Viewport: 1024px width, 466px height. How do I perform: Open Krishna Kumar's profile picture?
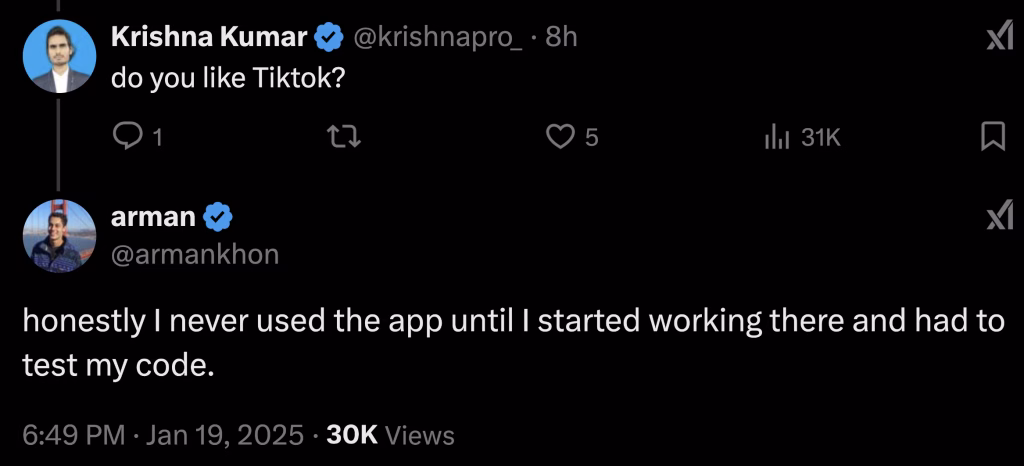coord(57,57)
